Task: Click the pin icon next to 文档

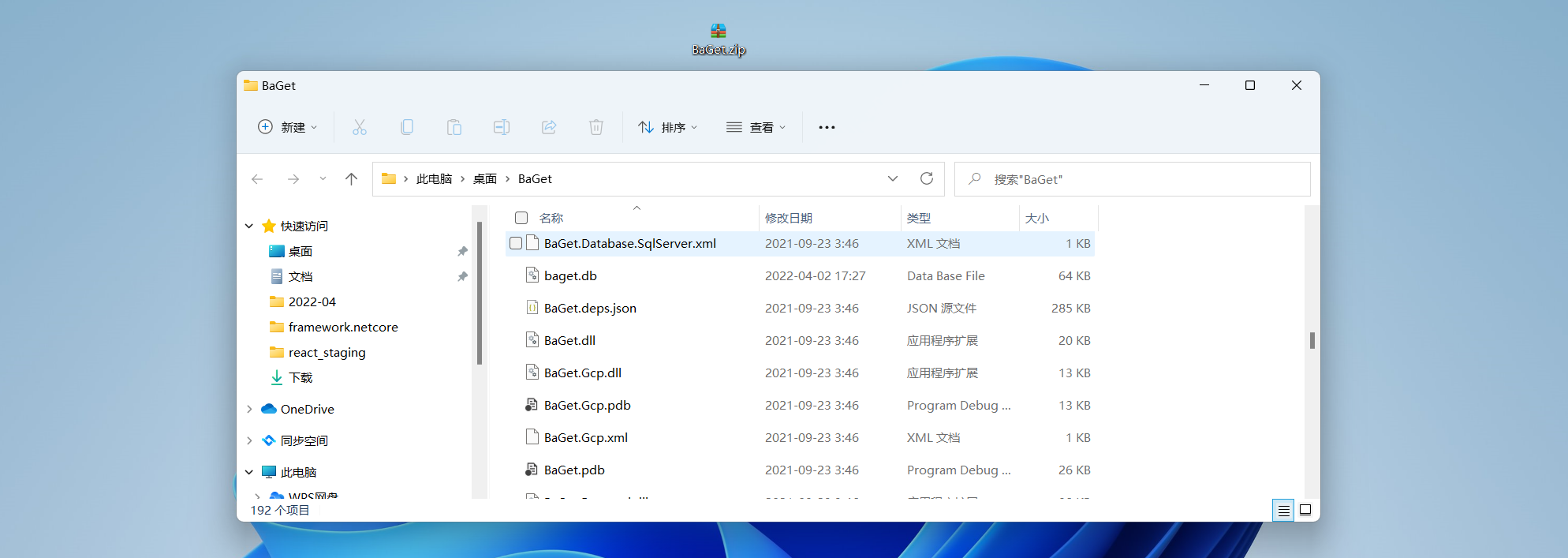Action: [x=463, y=276]
